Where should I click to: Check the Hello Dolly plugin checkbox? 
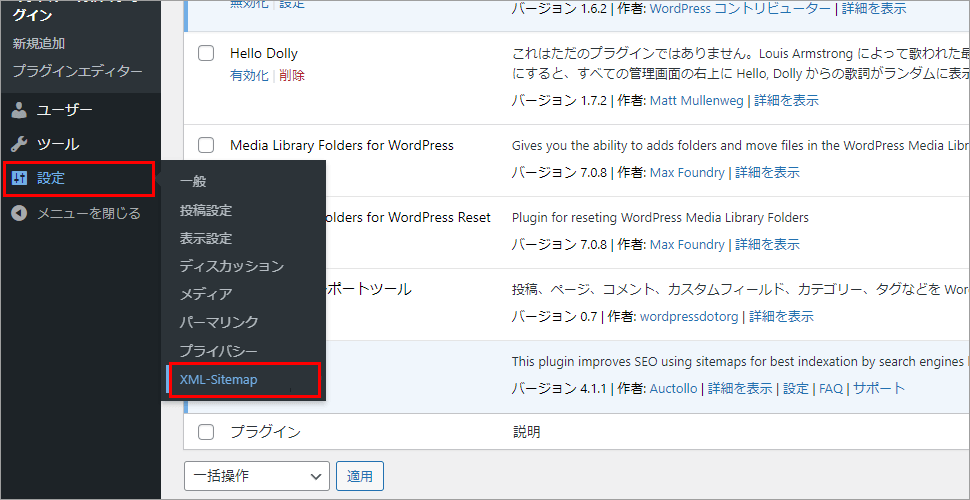coord(206,53)
